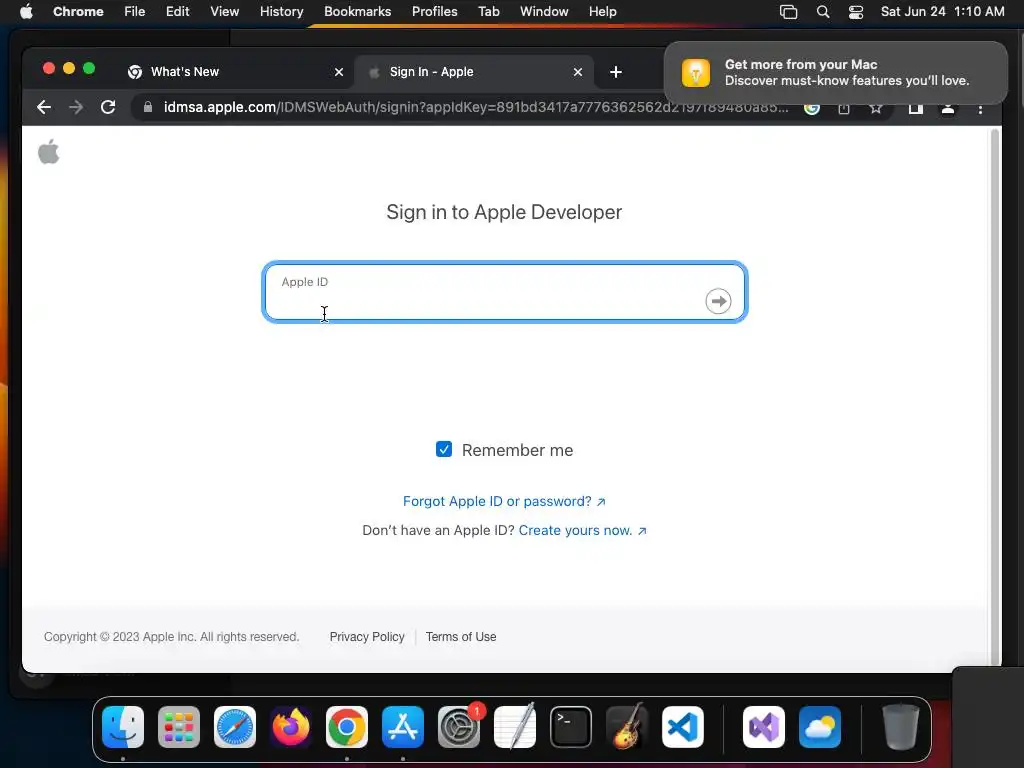Viewport: 1024px width, 768px height.
Task: Open System Settings from the Dock
Action: tap(459, 727)
